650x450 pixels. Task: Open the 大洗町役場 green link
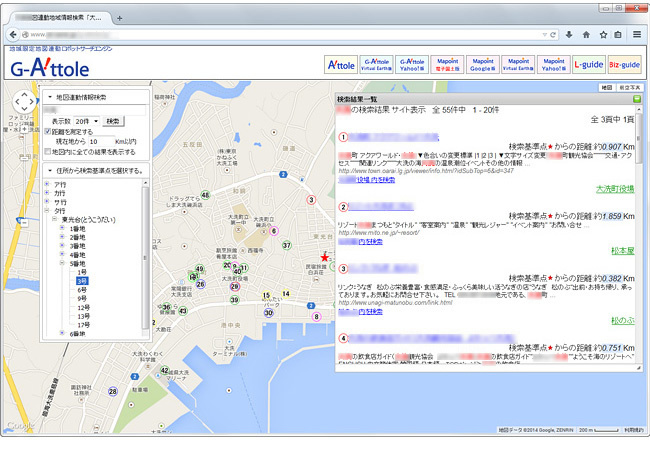[x=615, y=187]
